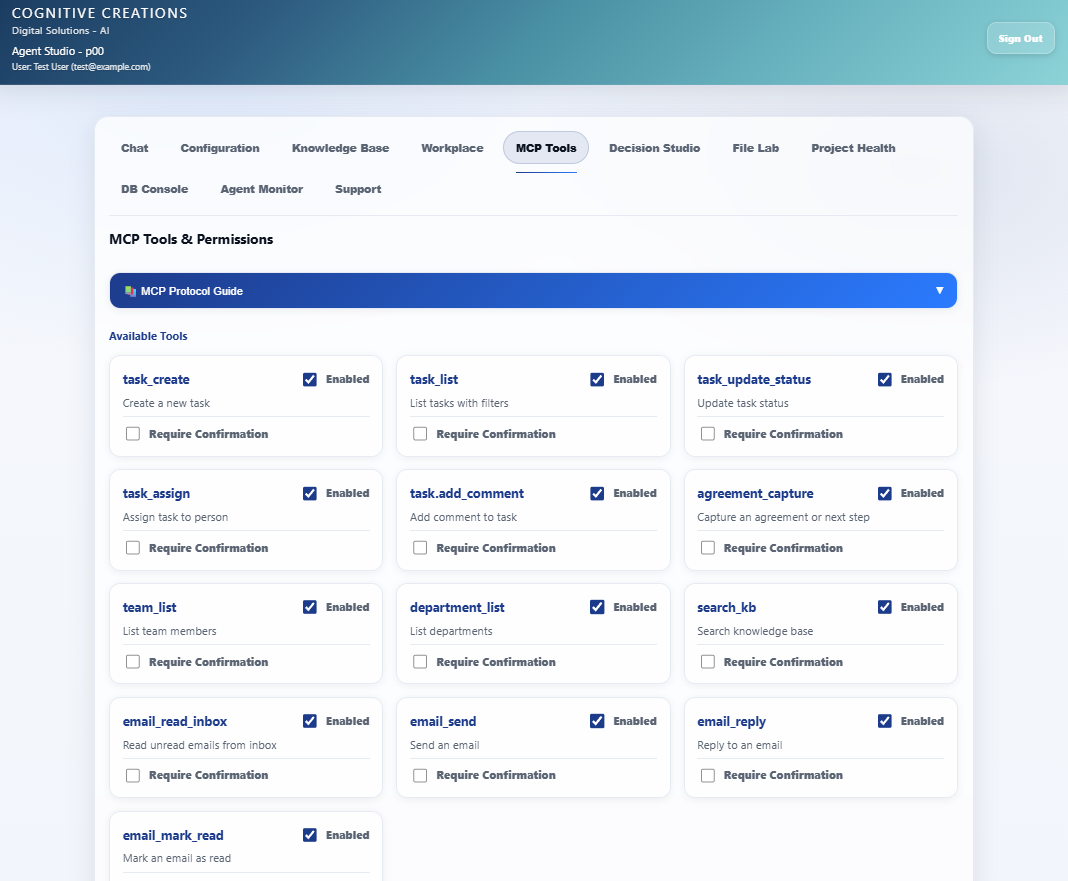Select the Decision Studio tab
Viewport: 1068px width, 881px height.
pyautogui.click(x=654, y=148)
